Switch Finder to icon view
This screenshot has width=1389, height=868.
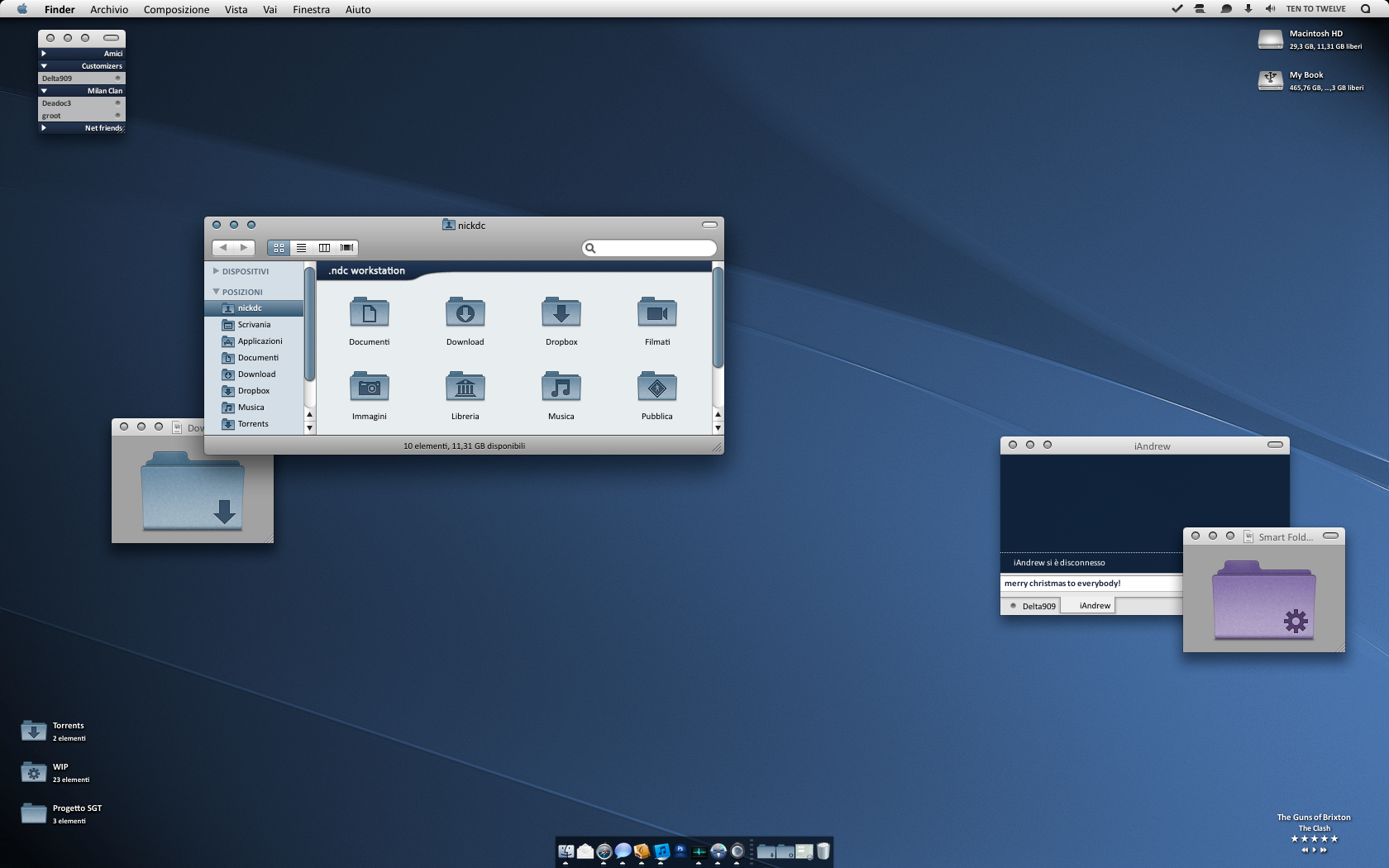279,247
